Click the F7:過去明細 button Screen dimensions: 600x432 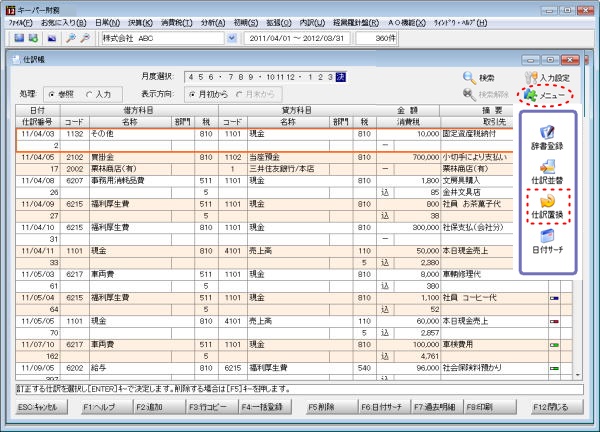[x=437, y=407]
